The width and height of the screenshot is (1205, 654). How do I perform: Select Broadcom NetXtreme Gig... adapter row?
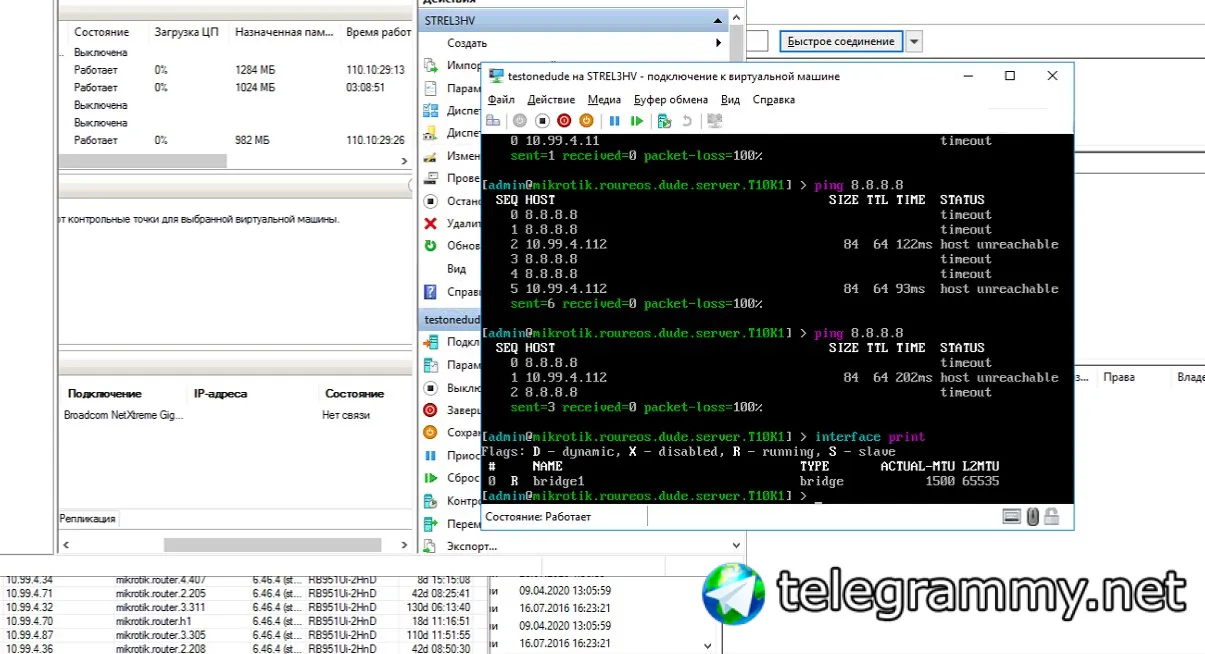click(235, 414)
